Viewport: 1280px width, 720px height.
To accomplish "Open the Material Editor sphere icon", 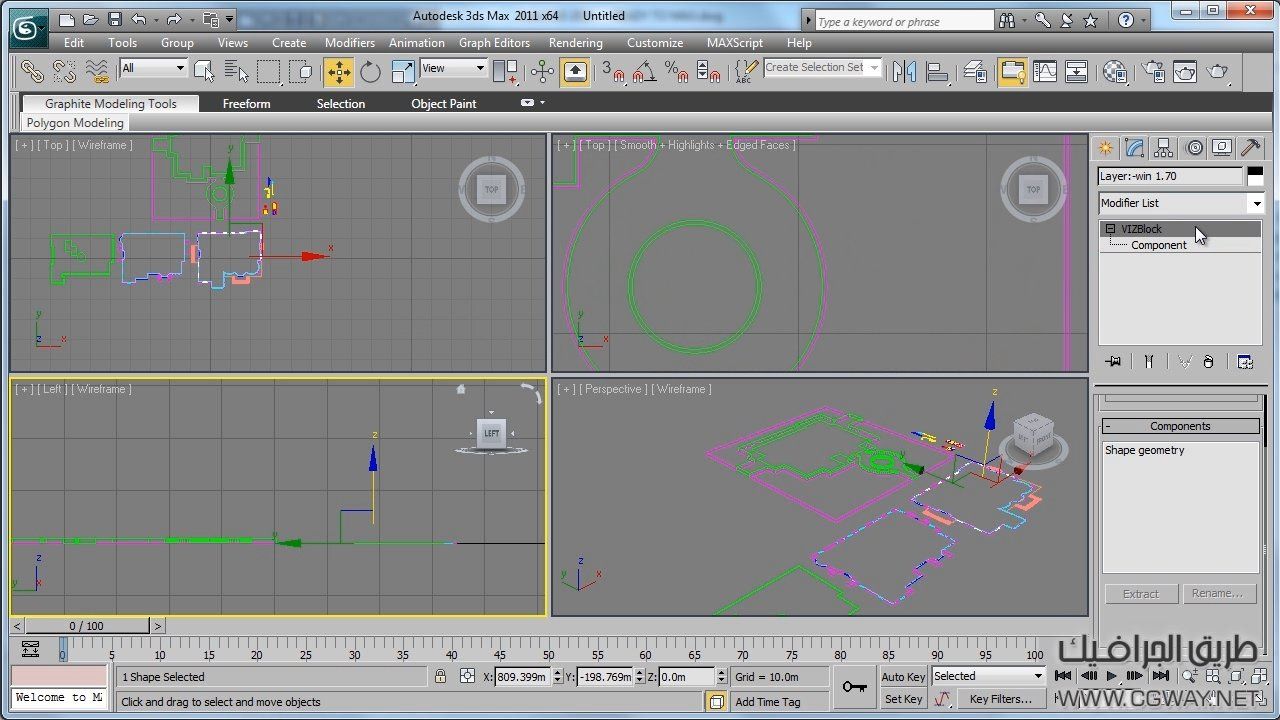I will point(1115,71).
